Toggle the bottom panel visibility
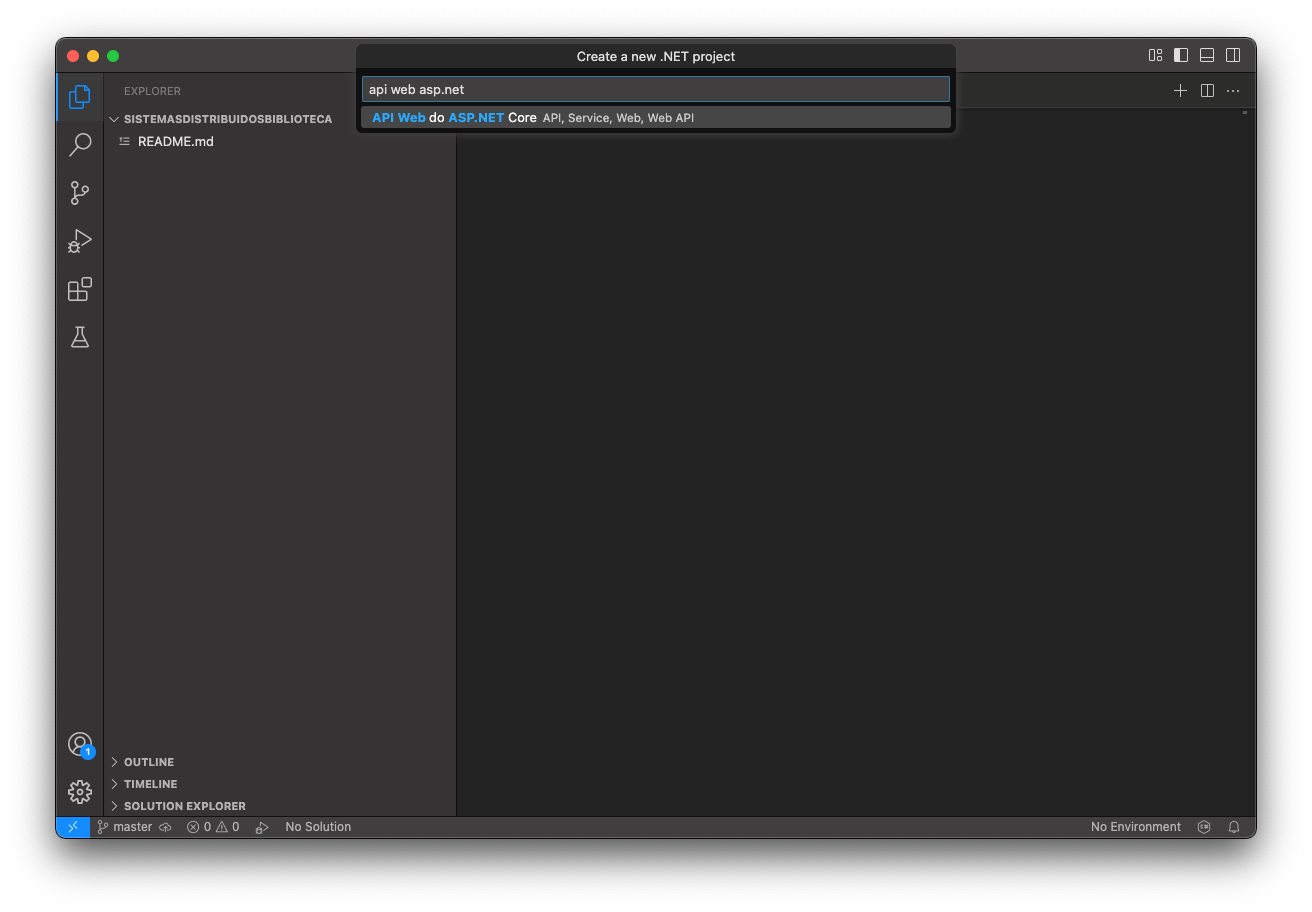 pyautogui.click(x=1207, y=56)
